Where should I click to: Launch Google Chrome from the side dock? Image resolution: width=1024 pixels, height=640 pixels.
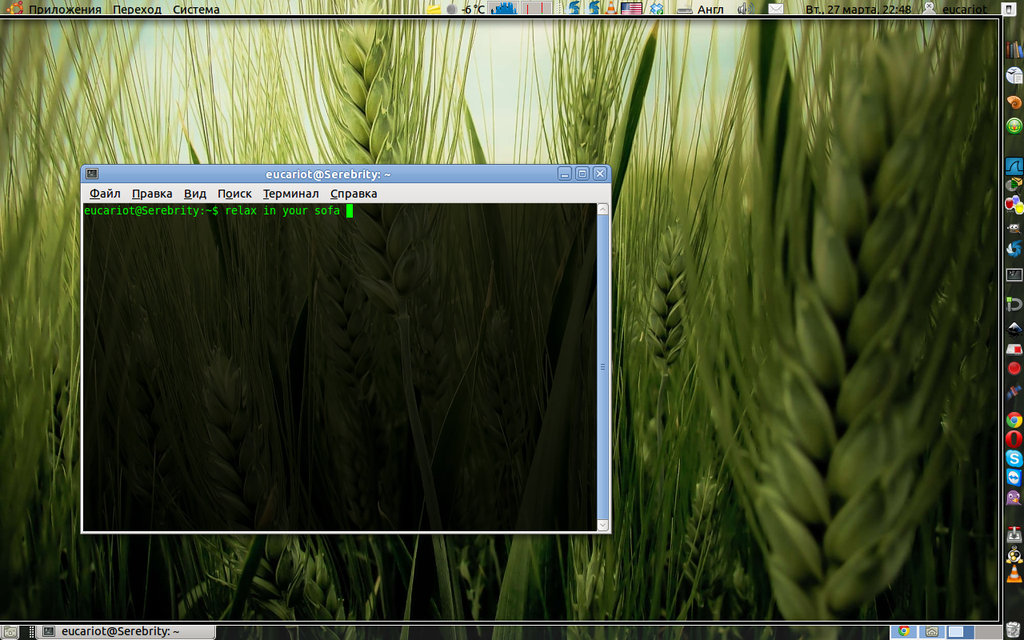(x=1013, y=420)
